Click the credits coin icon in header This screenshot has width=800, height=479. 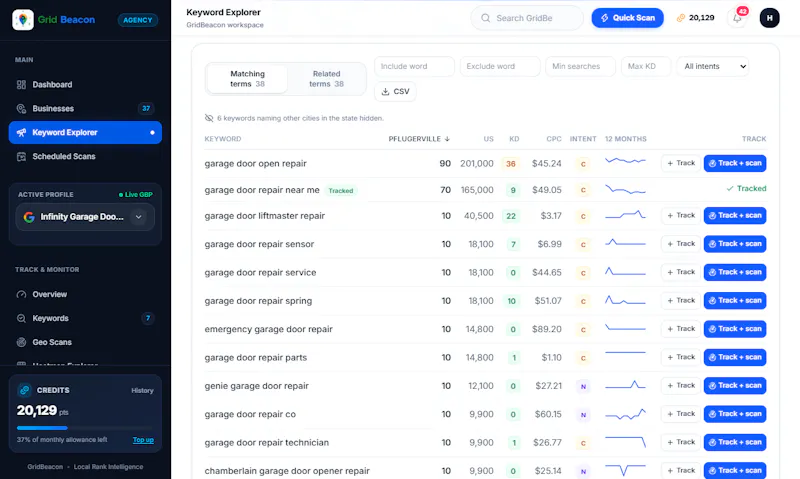(x=681, y=18)
